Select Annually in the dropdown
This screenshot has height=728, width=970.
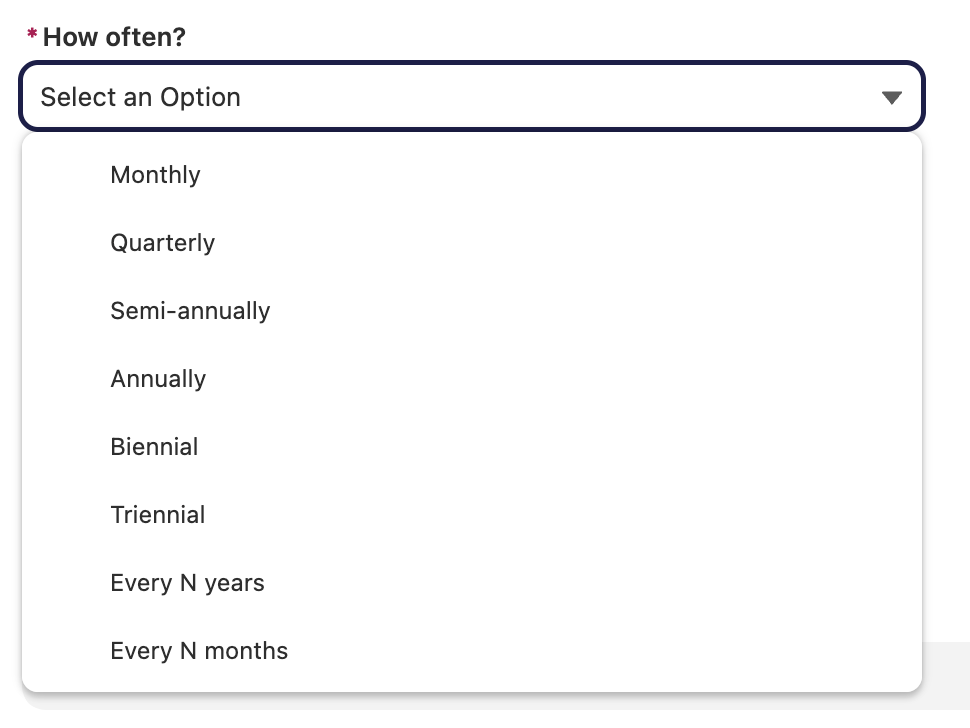coord(471,379)
